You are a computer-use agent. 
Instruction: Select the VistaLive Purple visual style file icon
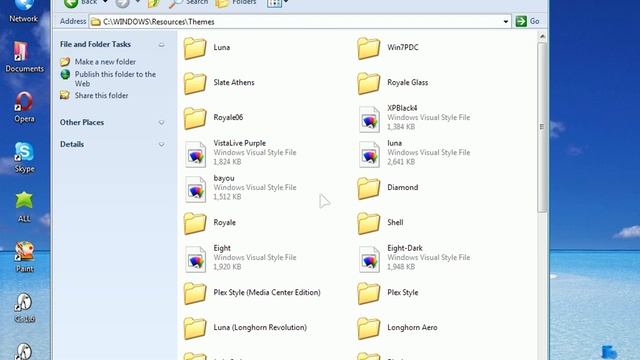[196, 155]
